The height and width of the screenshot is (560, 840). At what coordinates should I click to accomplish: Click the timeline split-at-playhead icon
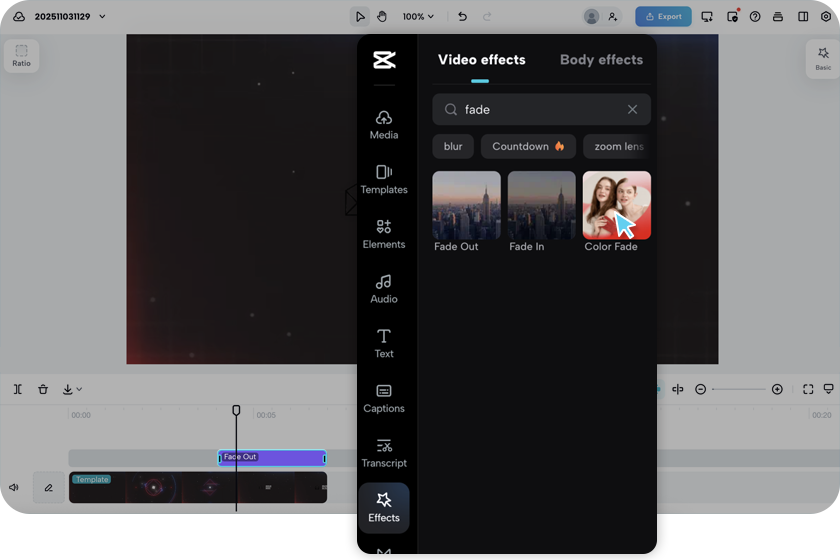point(678,389)
